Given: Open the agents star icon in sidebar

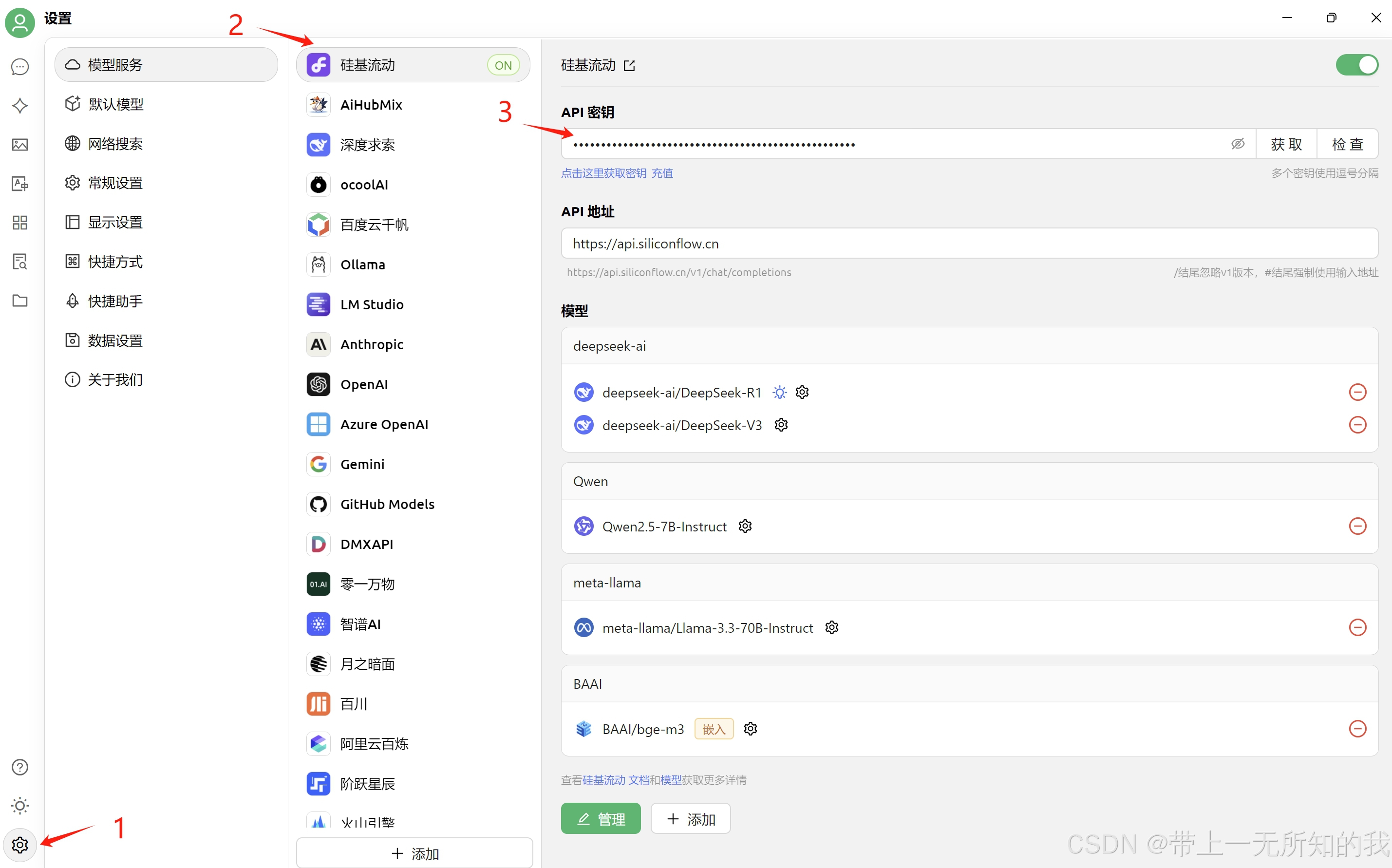Looking at the screenshot, I should click(20, 106).
